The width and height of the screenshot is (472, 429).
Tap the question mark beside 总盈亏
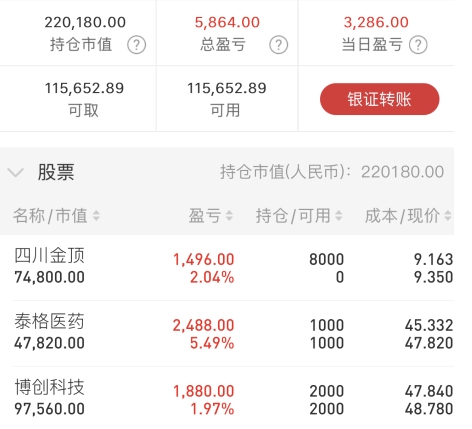click(279, 45)
